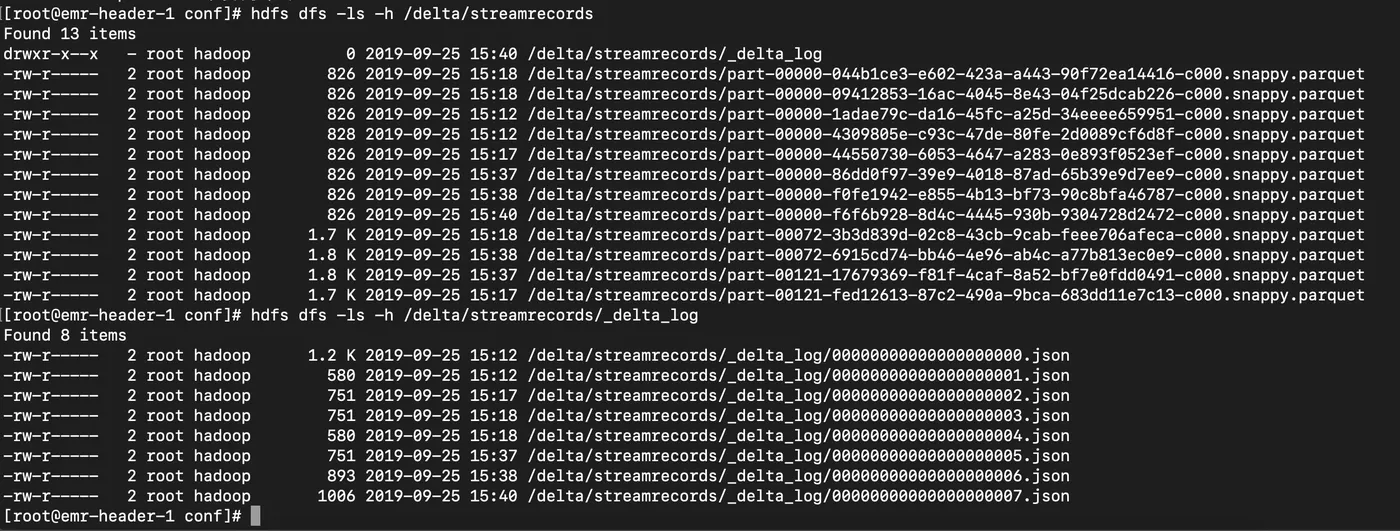Click the part-00000-f6f6b928 parquet file path
The width and height of the screenshot is (1400, 531).
click(946, 215)
